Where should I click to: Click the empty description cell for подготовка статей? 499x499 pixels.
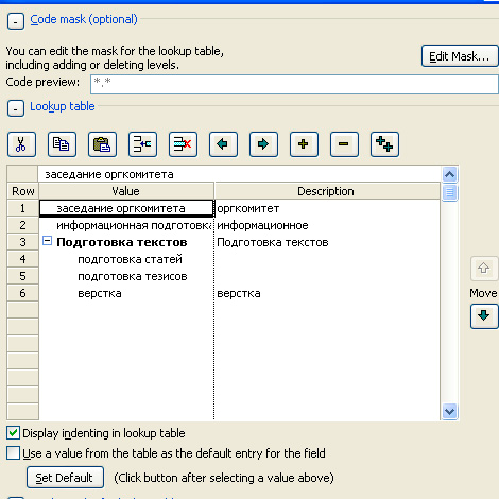click(327, 259)
